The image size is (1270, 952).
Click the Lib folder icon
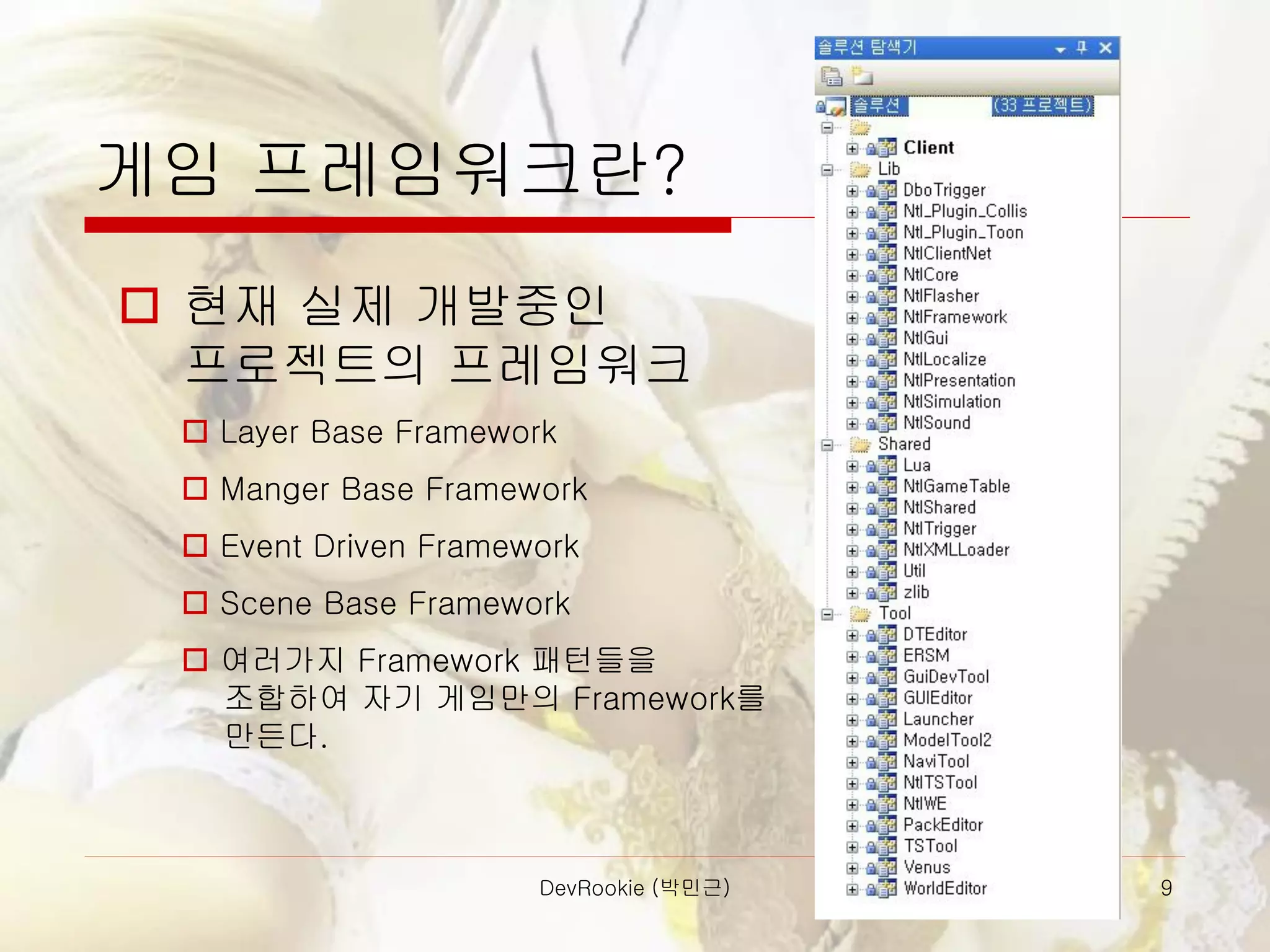pos(860,169)
